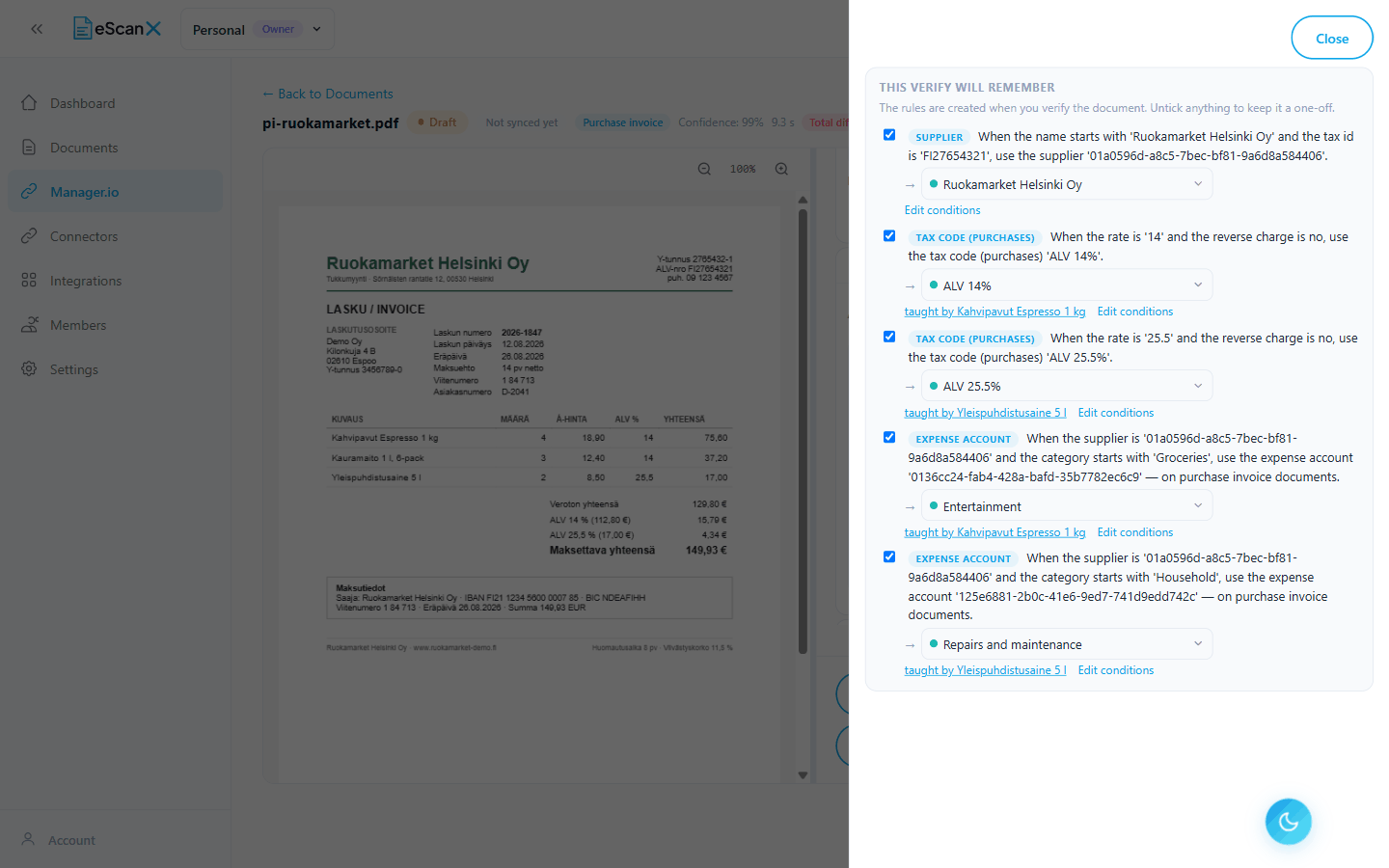Open the ALV 14% tax code dropdown
Image resolution: width=1389 pixels, height=868 pixels.
(1067, 285)
